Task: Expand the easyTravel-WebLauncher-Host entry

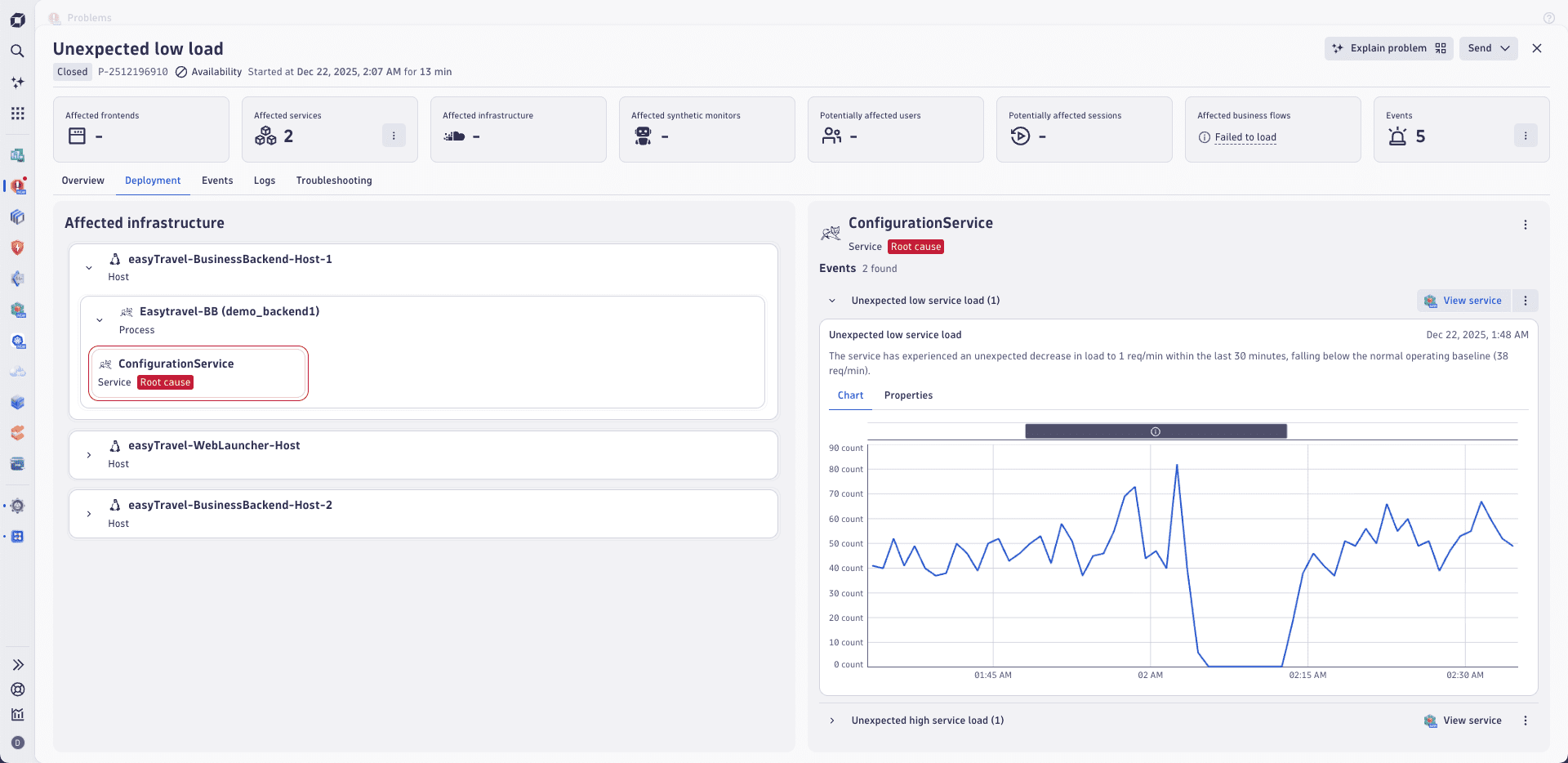Action: [89, 455]
